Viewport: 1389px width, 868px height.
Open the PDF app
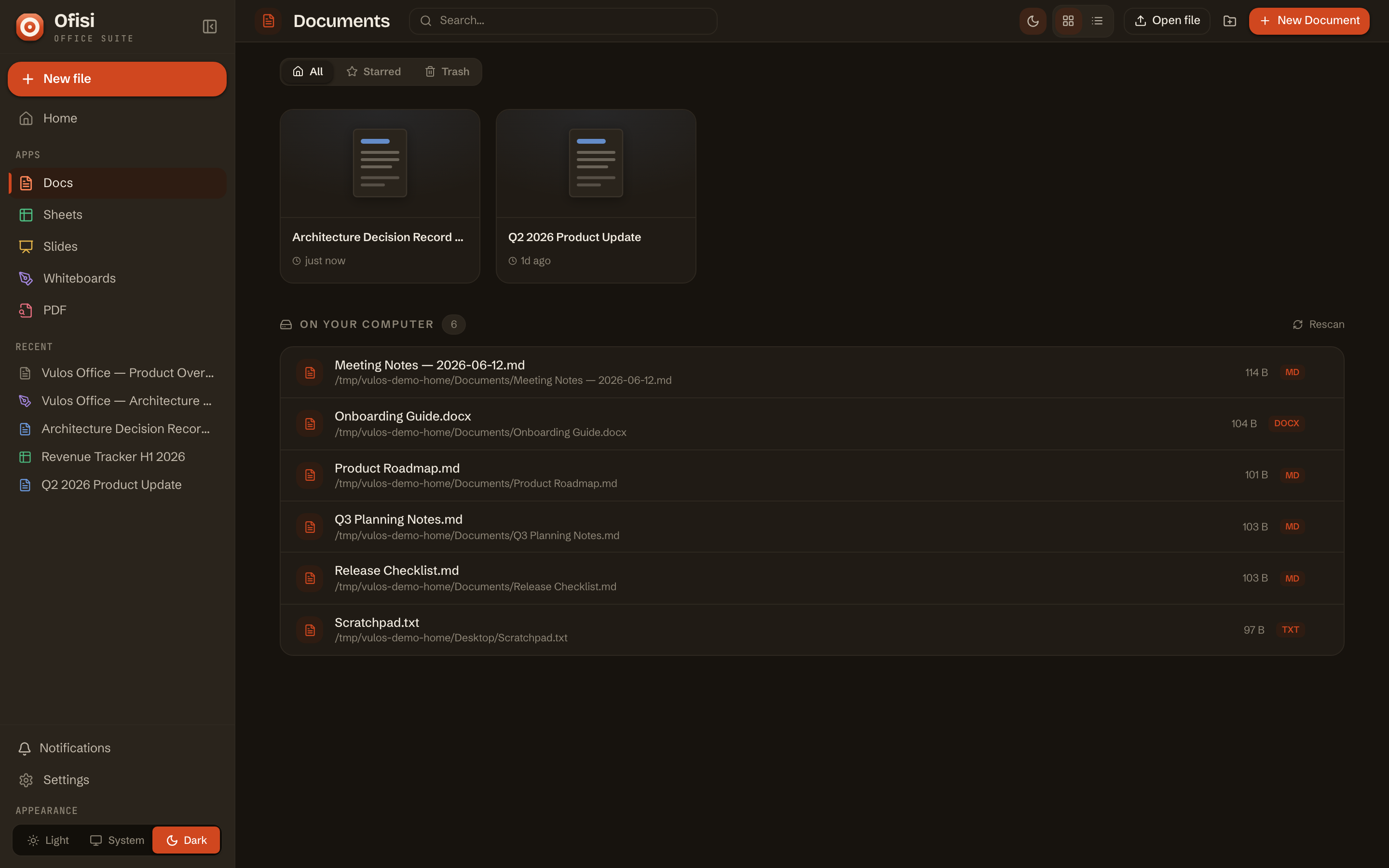tap(117, 311)
